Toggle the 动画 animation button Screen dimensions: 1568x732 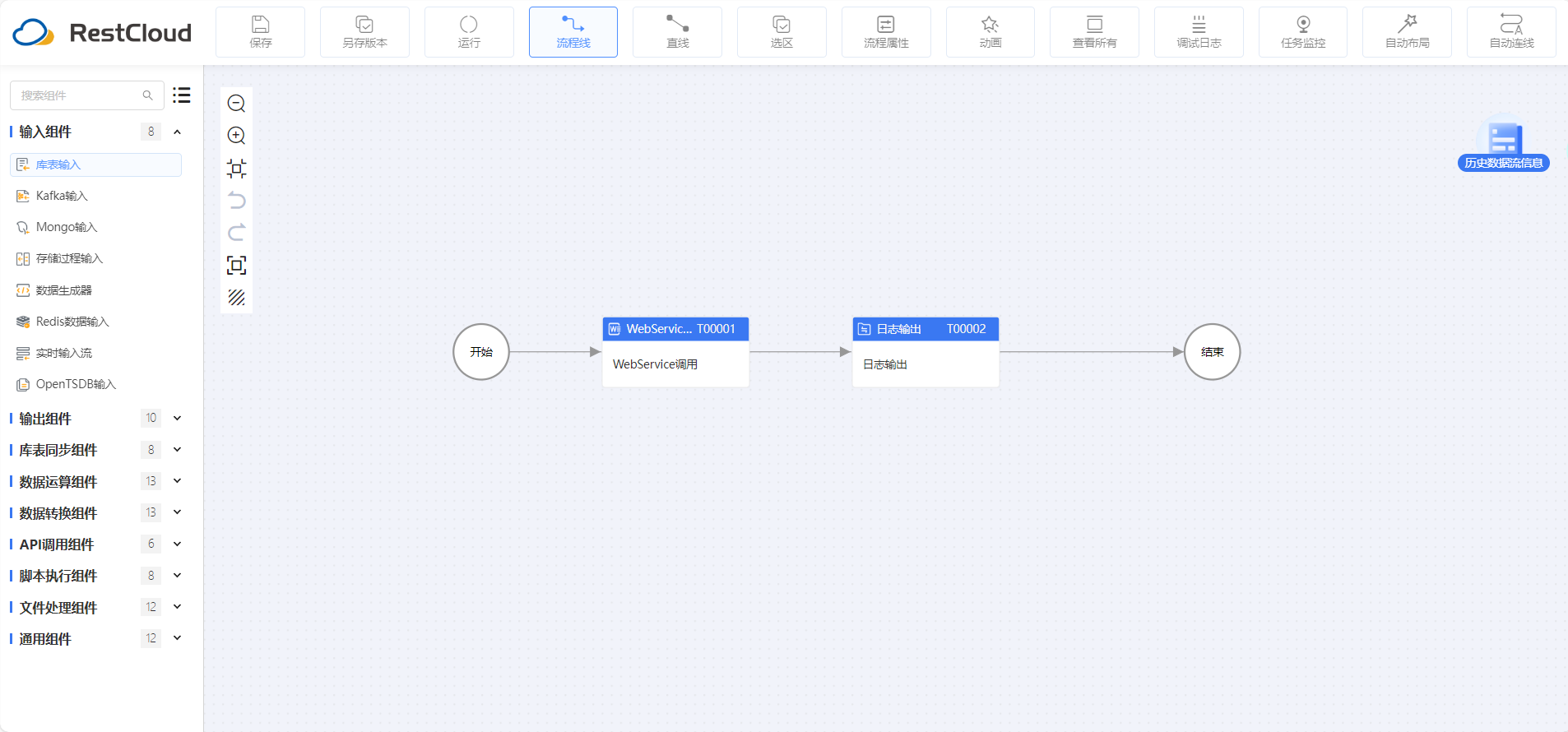click(990, 32)
